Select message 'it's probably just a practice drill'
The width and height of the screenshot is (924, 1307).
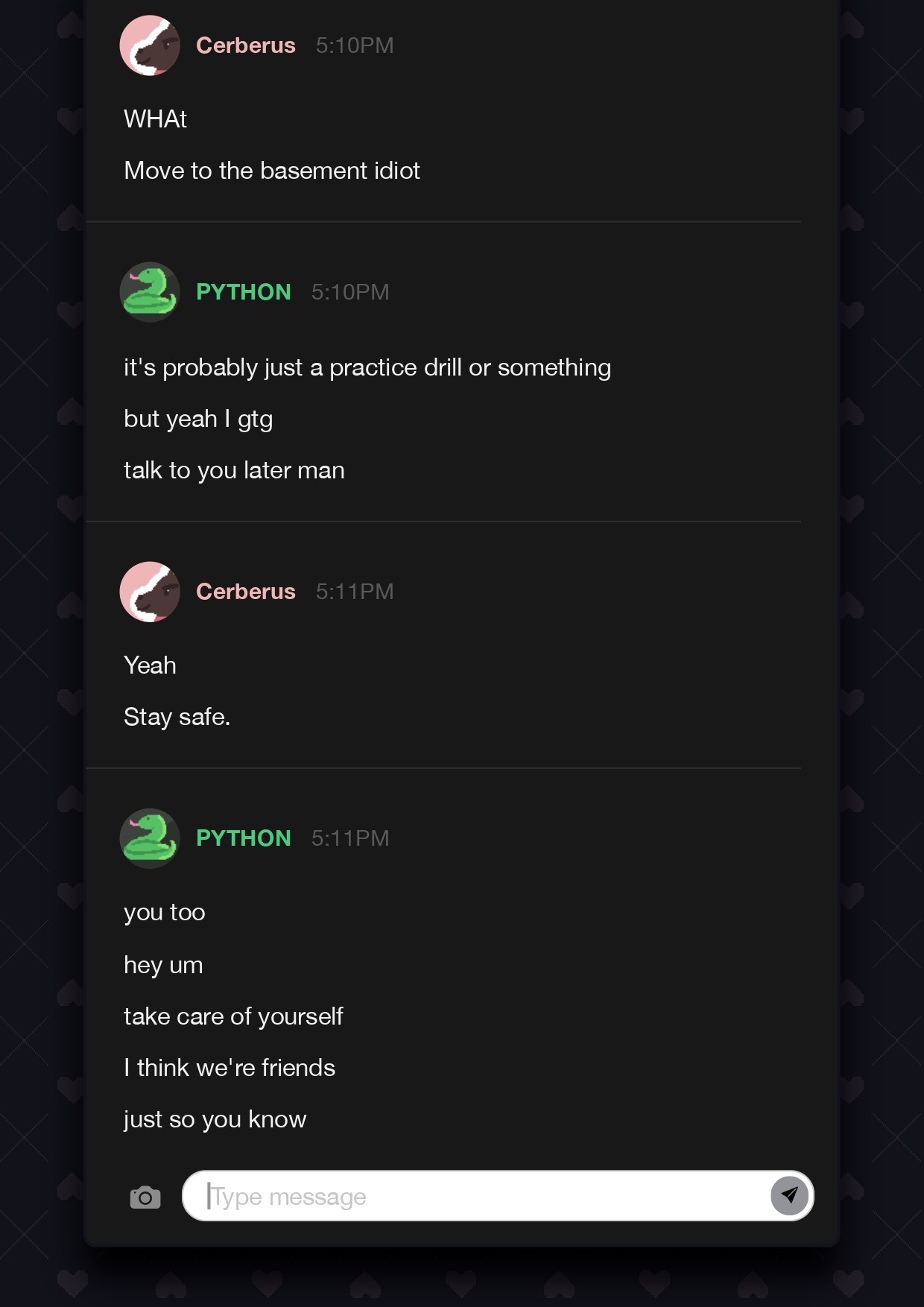click(x=367, y=368)
